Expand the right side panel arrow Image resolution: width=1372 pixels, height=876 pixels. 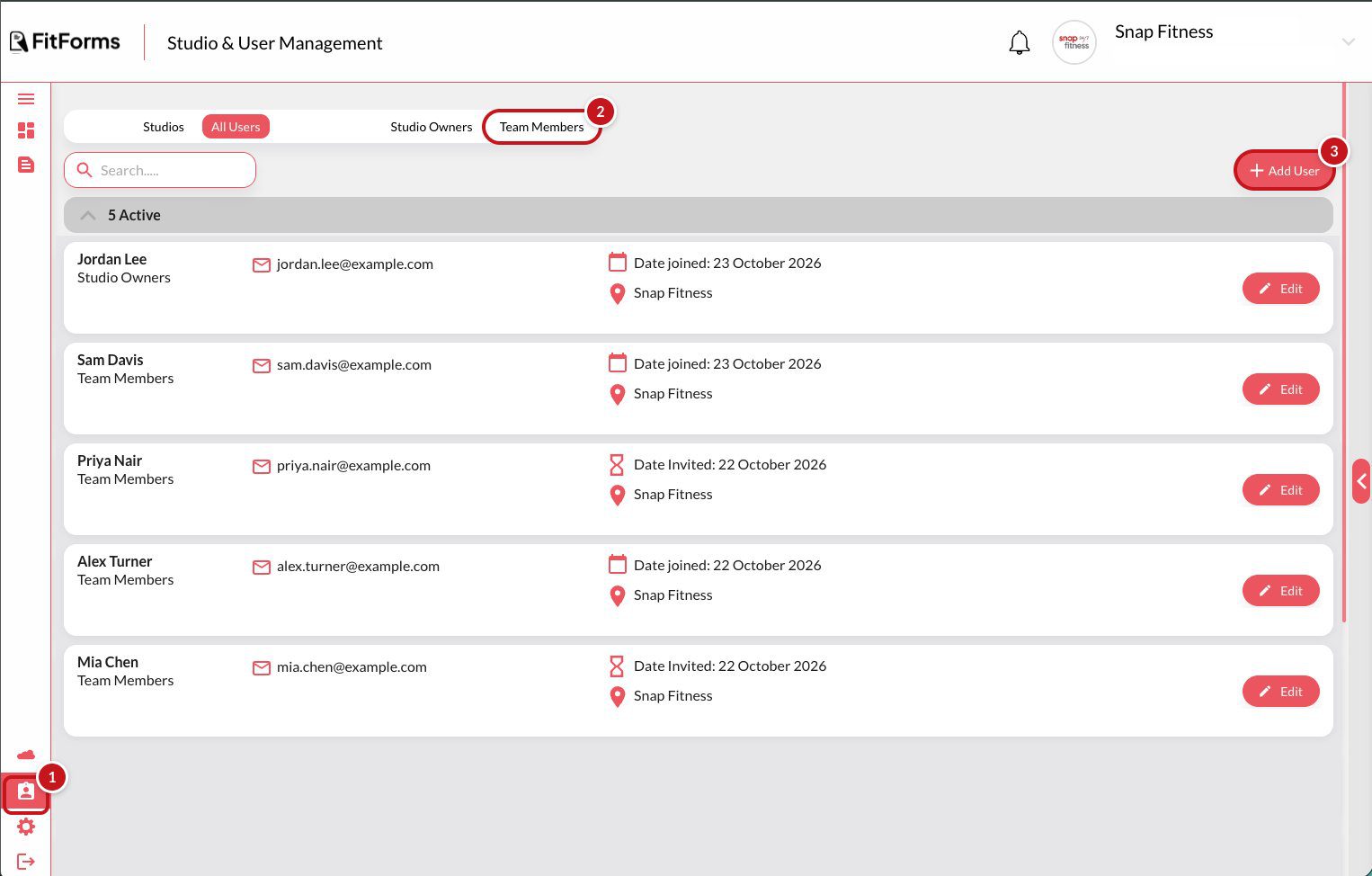click(x=1362, y=482)
